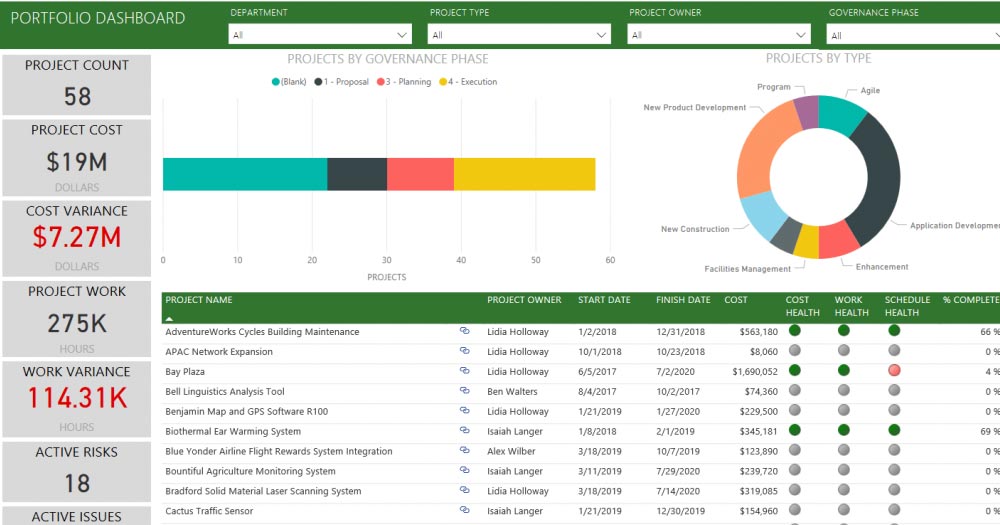Open the Governance Phase filter dropdown
The width and height of the screenshot is (1000, 525).
coord(913,34)
